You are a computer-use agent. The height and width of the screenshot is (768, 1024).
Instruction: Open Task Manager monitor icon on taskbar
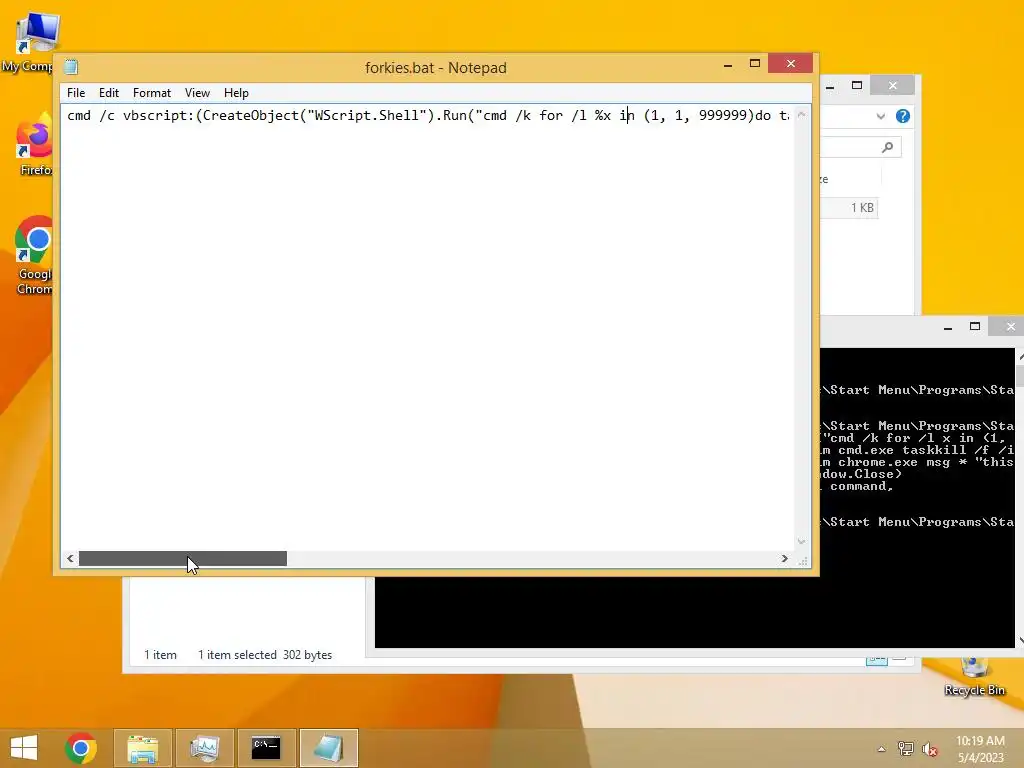pos(204,748)
